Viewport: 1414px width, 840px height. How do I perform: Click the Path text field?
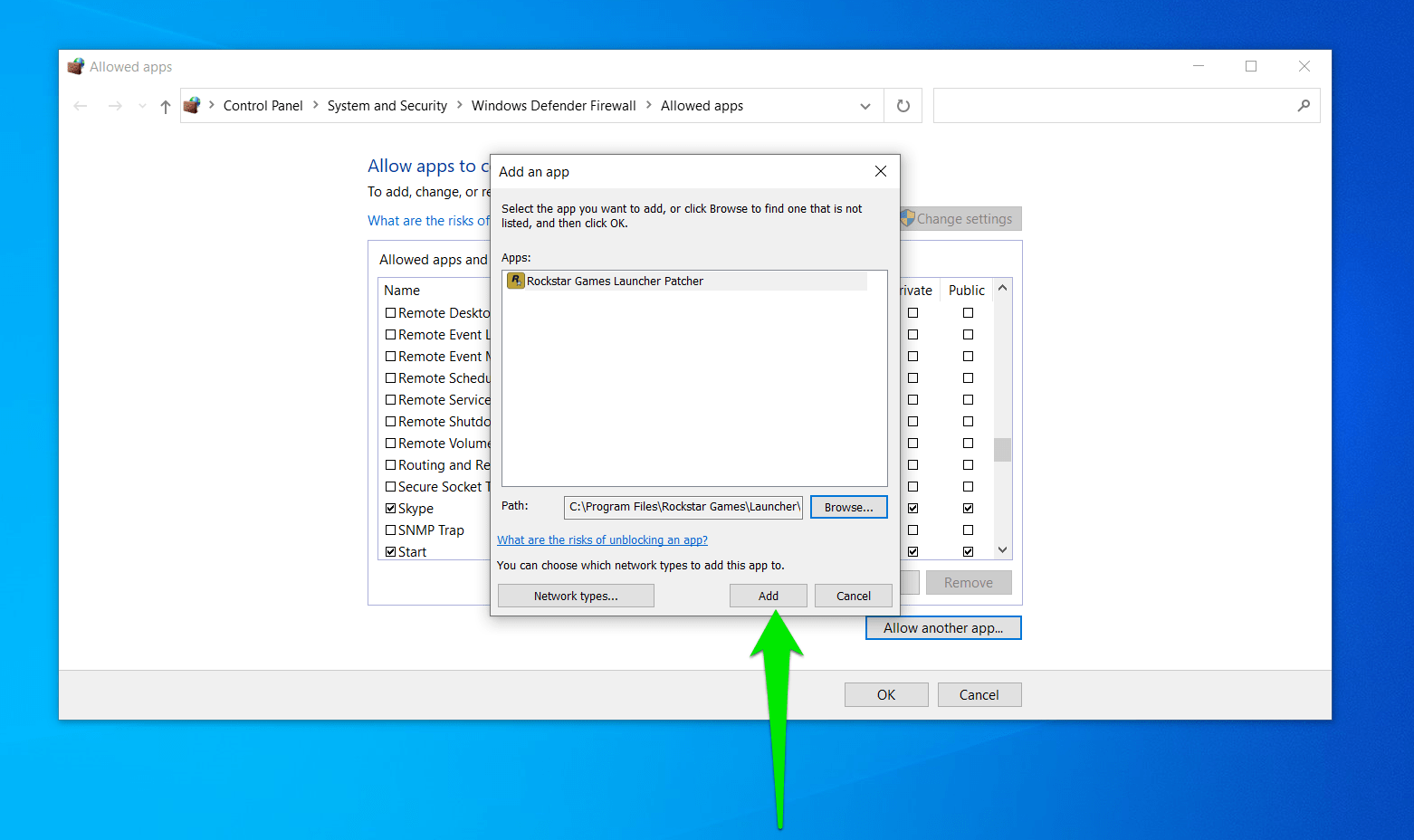pos(683,507)
